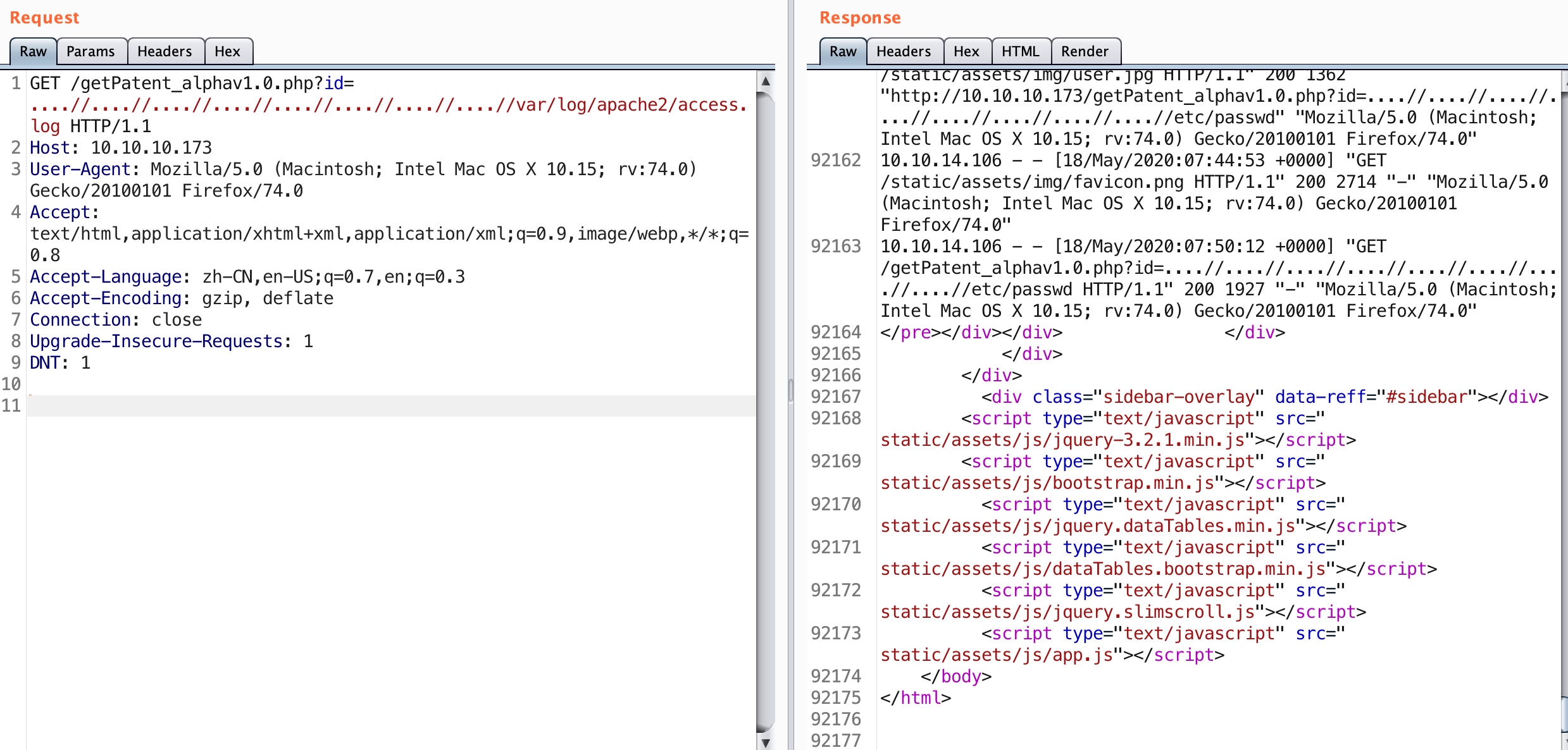Select the request Hex tab

[x=227, y=51]
